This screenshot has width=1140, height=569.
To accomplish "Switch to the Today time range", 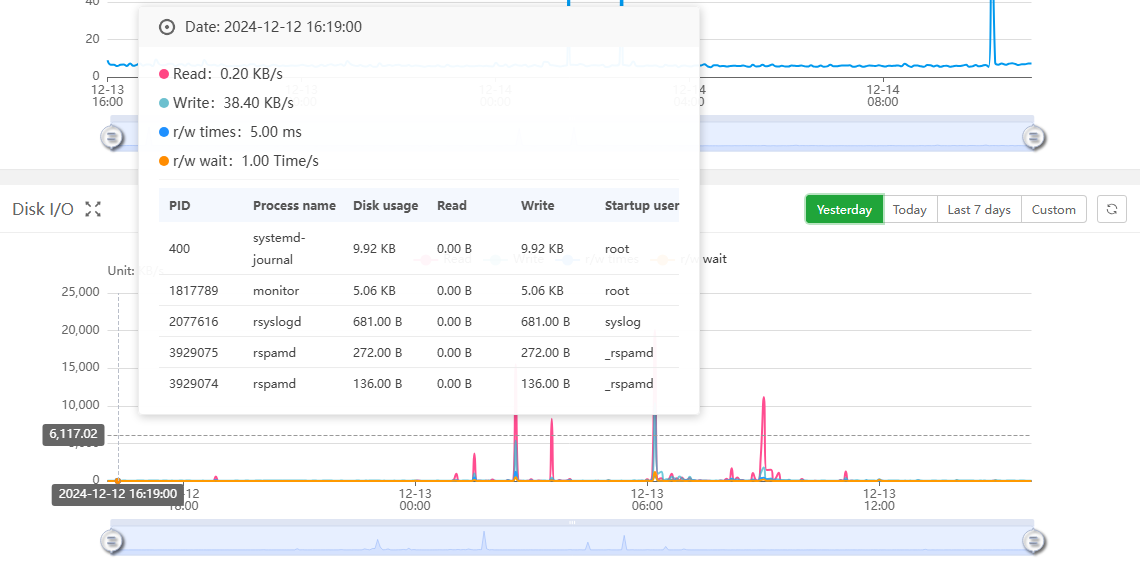I will [909, 209].
